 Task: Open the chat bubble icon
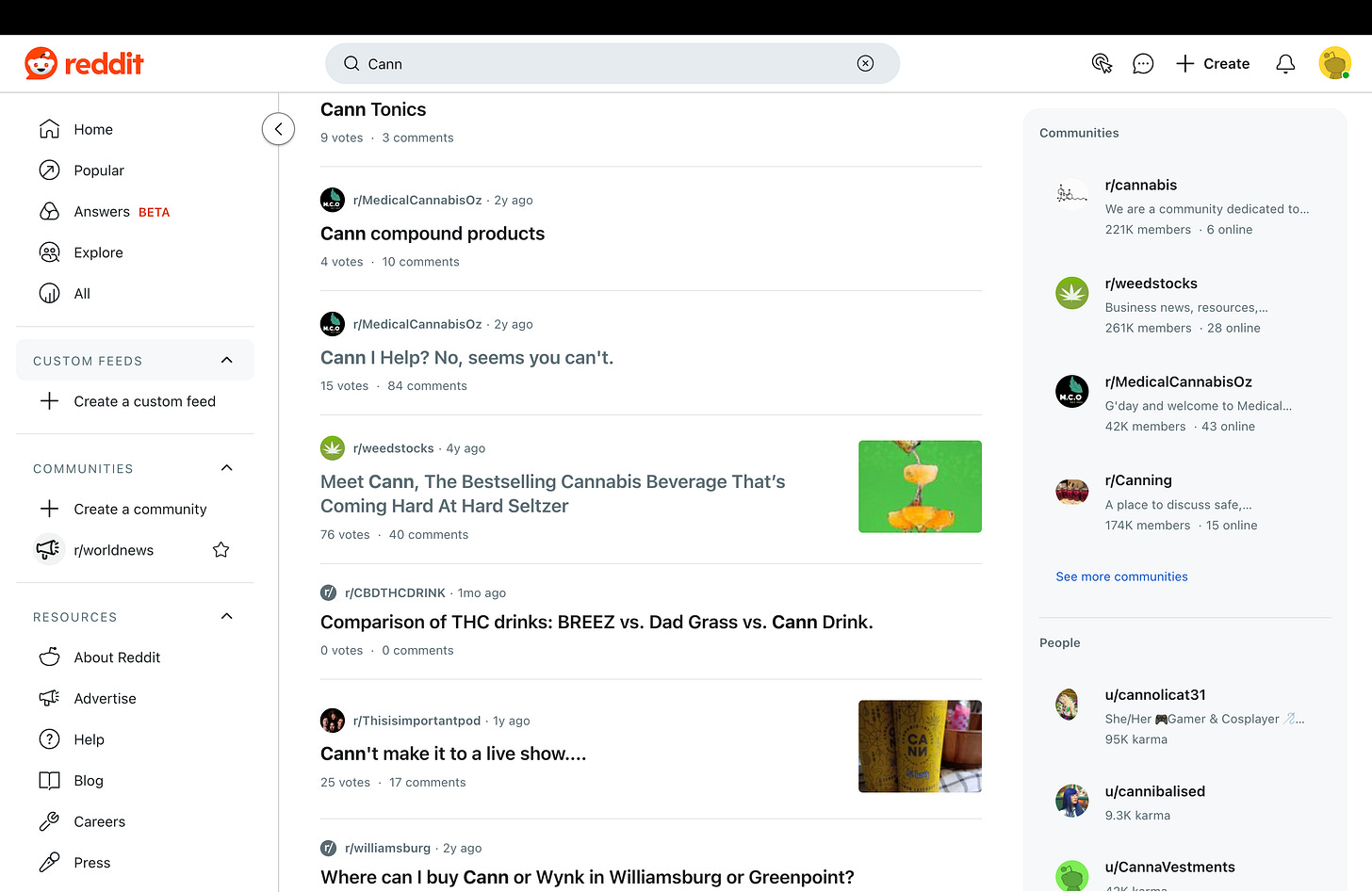(x=1143, y=63)
